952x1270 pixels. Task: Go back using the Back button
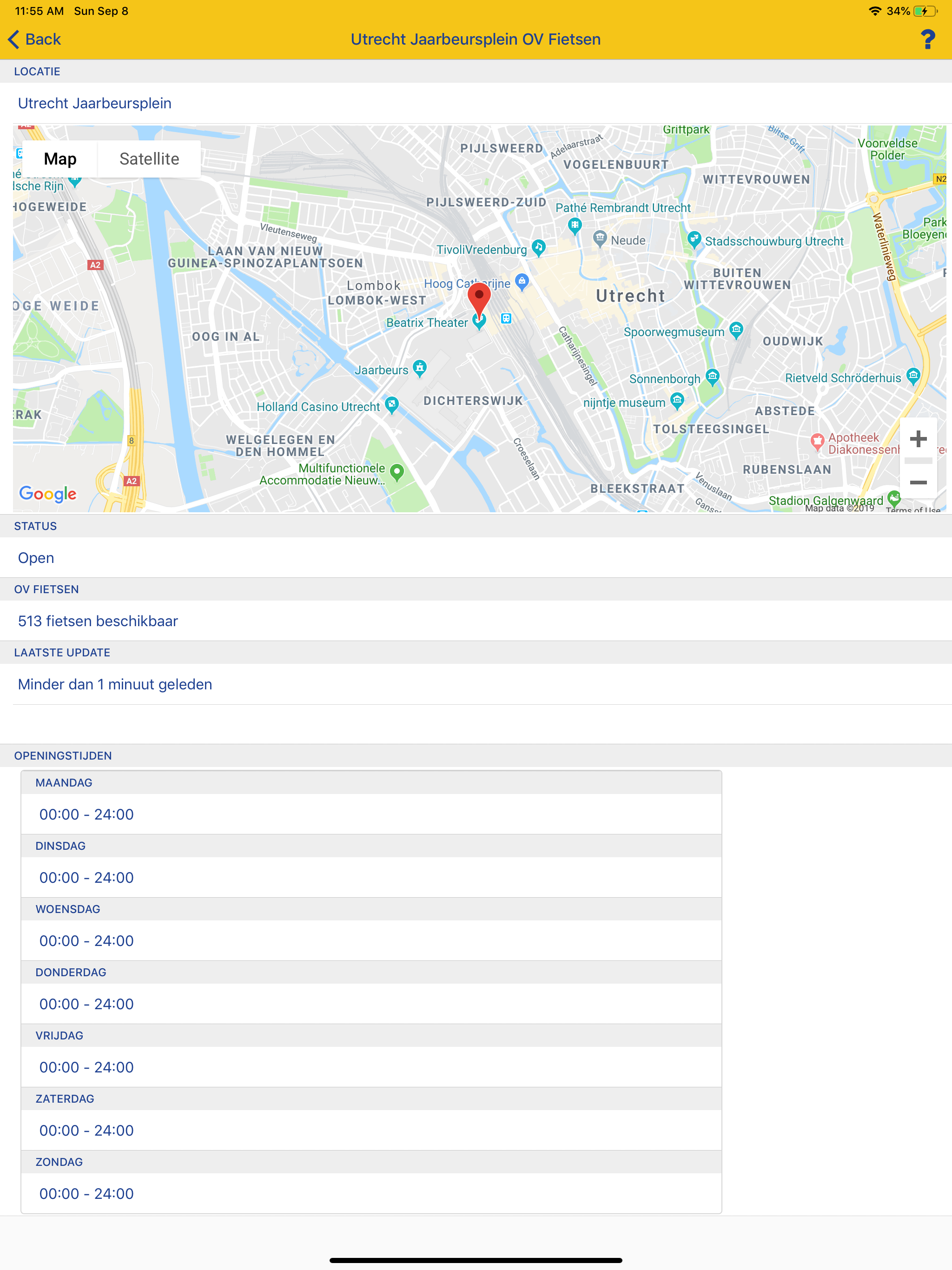tap(34, 39)
